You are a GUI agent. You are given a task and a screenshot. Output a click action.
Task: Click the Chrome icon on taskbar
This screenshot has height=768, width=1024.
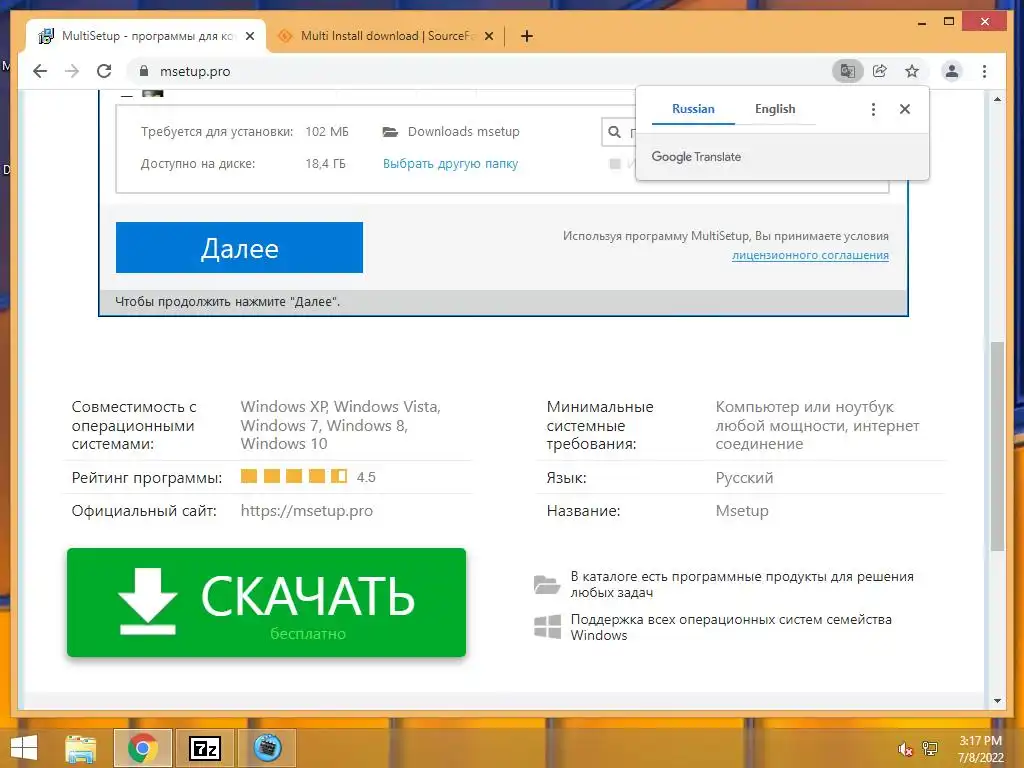point(142,748)
